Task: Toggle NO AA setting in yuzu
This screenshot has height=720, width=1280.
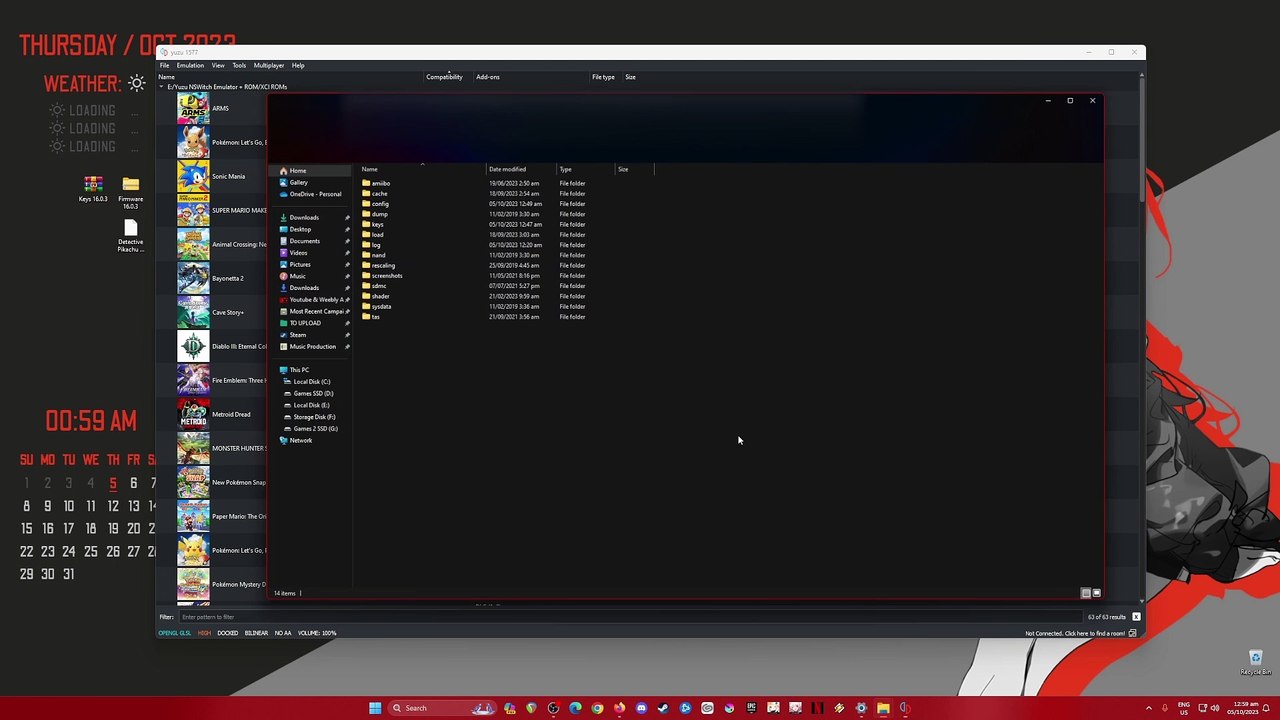Action: [x=283, y=633]
